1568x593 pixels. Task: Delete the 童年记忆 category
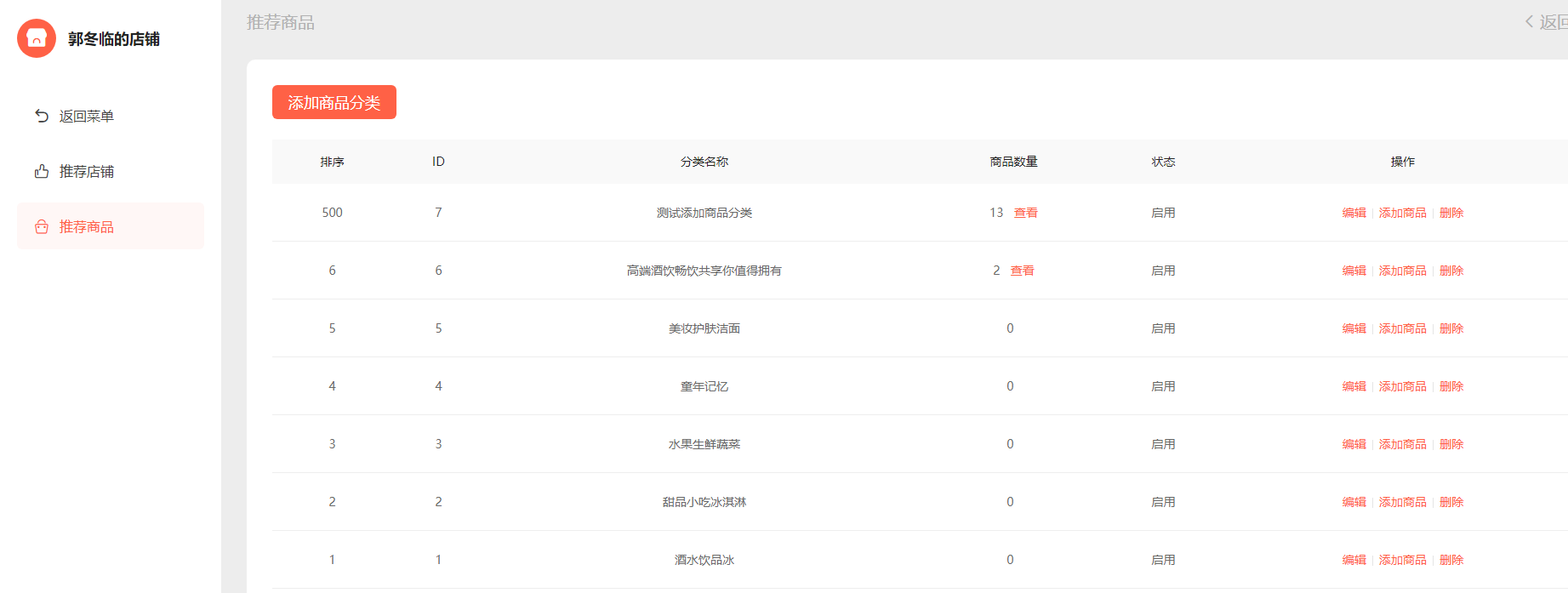[1451, 386]
